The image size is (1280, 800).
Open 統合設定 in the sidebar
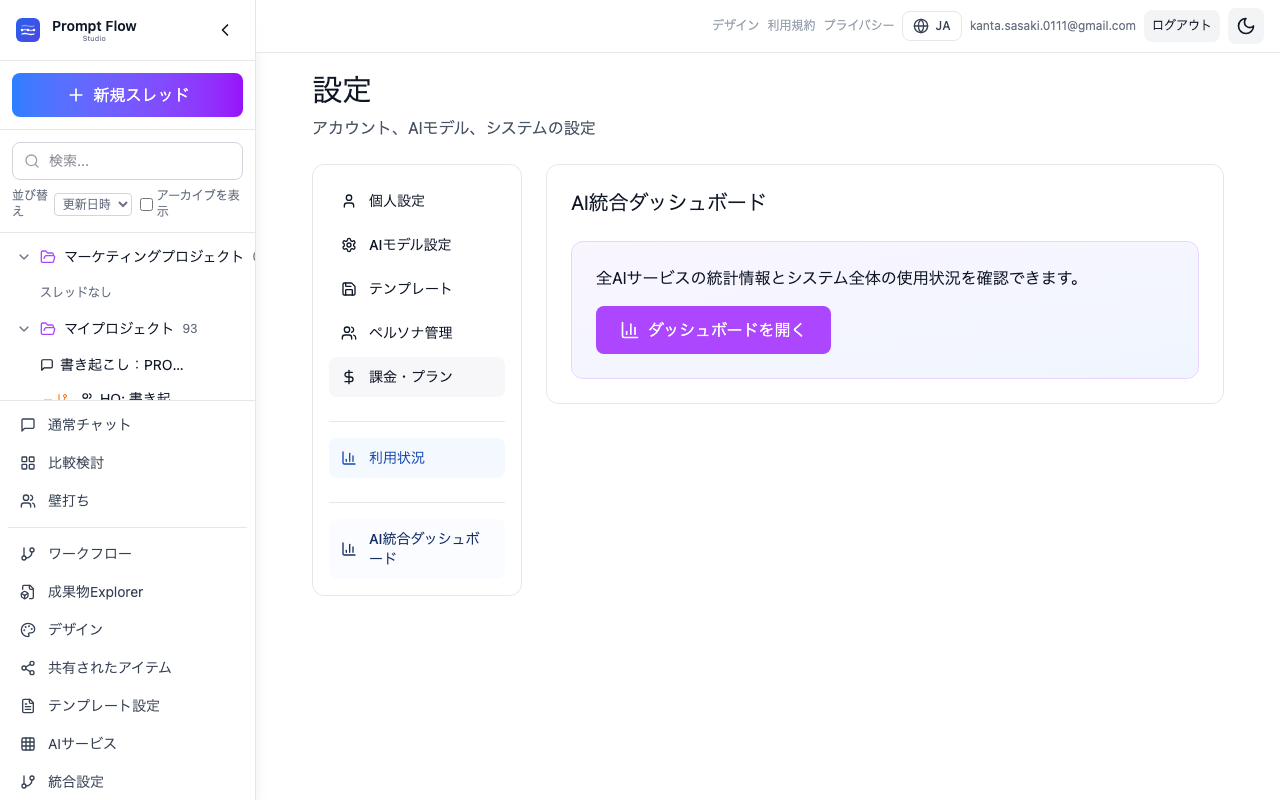coord(127,782)
